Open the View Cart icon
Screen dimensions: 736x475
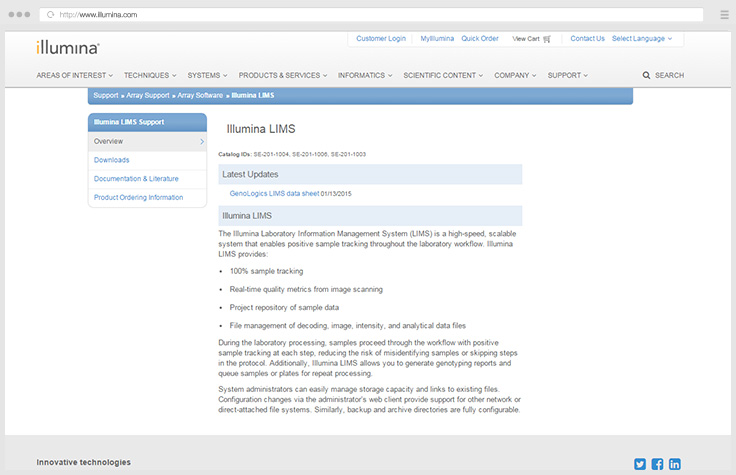(547, 39)
